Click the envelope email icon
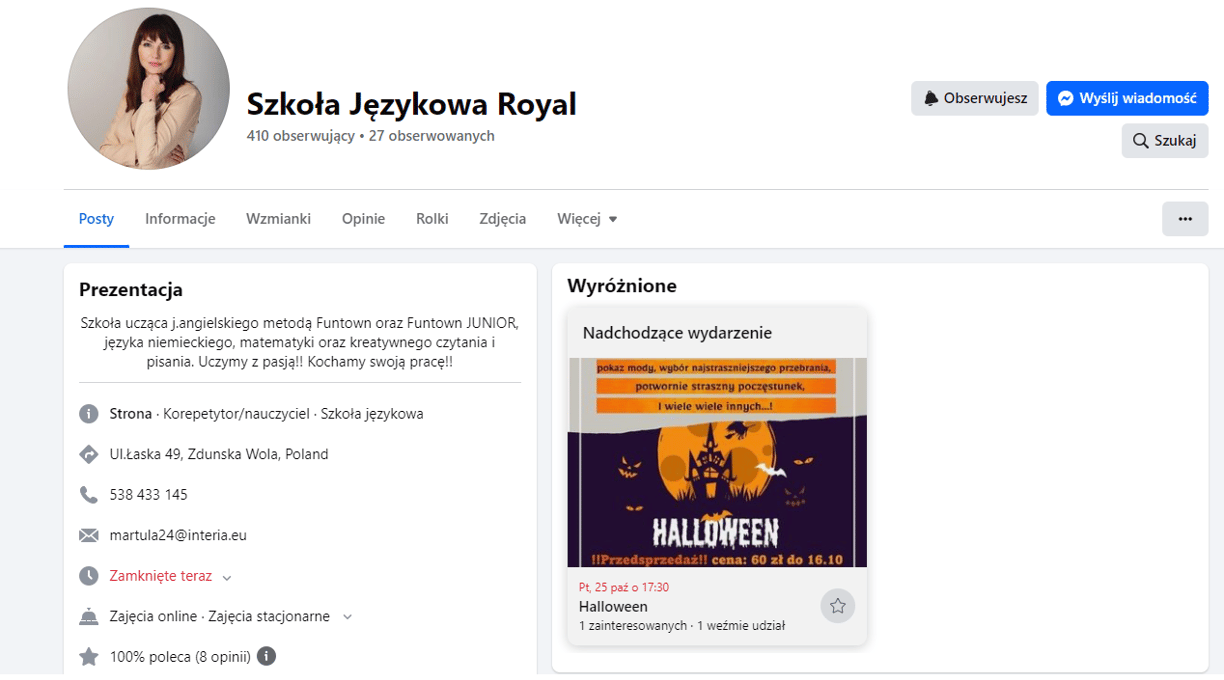The height and width of the screenshot is (680, 1224). tap(89, 535)
